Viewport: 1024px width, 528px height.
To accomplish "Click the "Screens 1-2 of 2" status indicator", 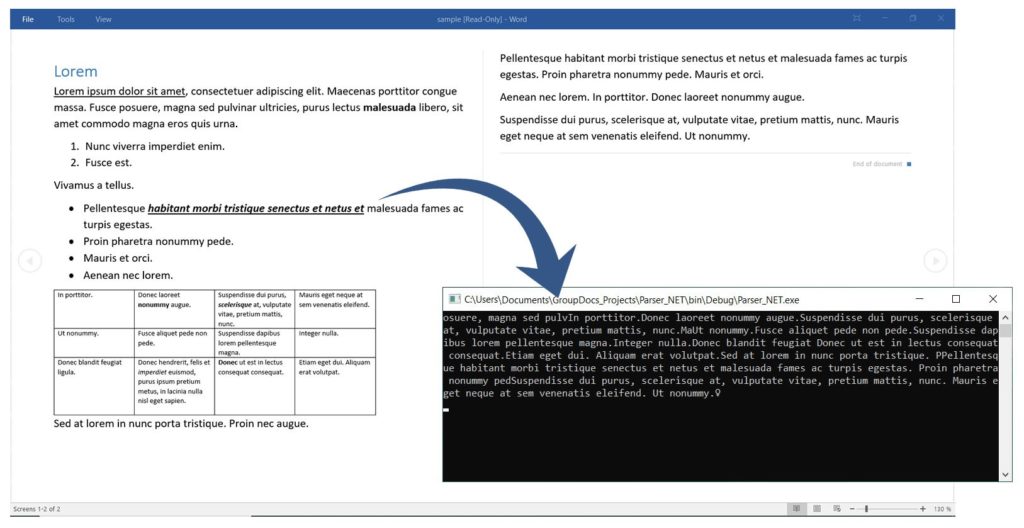I will (x=36, y=509).
